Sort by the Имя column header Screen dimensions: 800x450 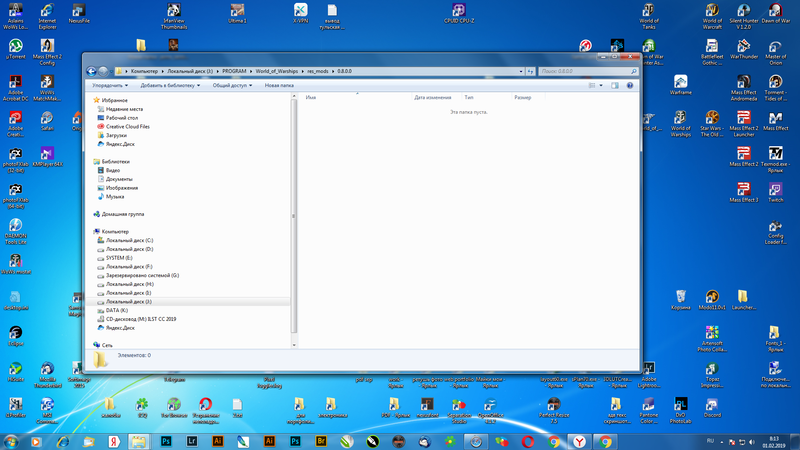tap(357, 97)
